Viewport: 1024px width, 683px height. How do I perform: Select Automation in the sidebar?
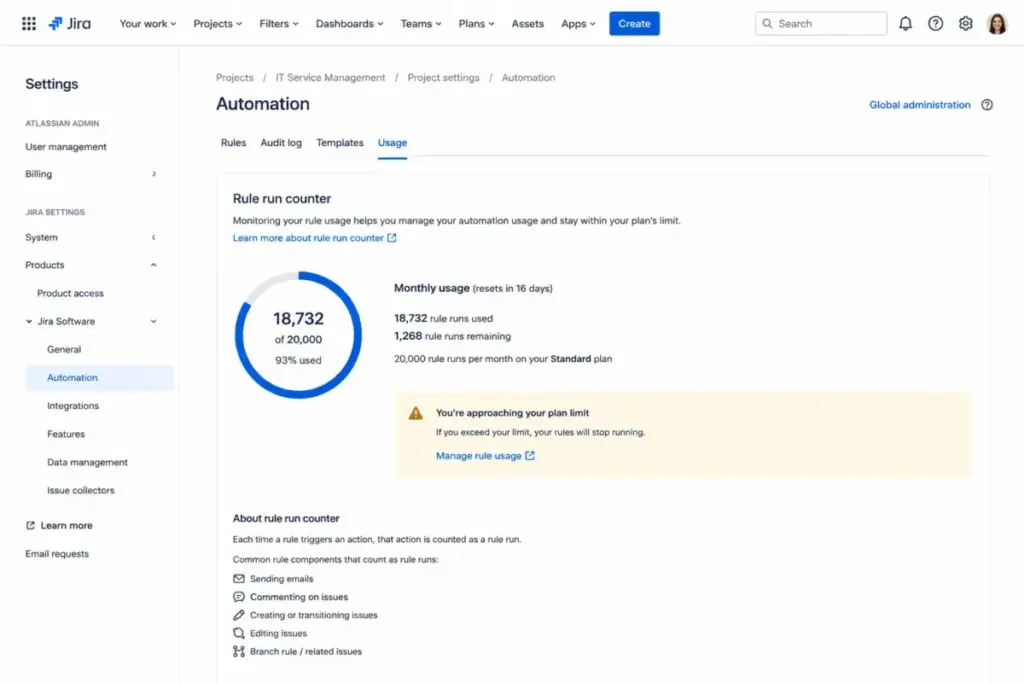click(99, 377)
